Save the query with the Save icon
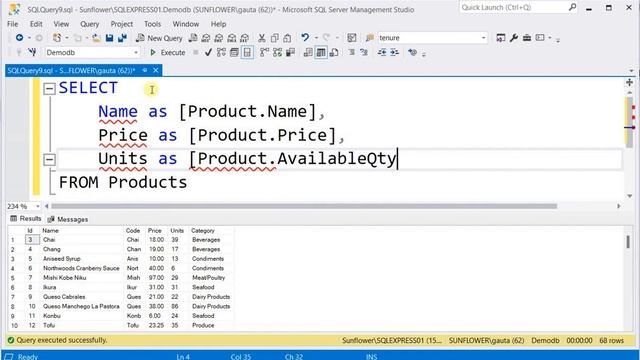 pyautogui.click(x=109, y=38)
